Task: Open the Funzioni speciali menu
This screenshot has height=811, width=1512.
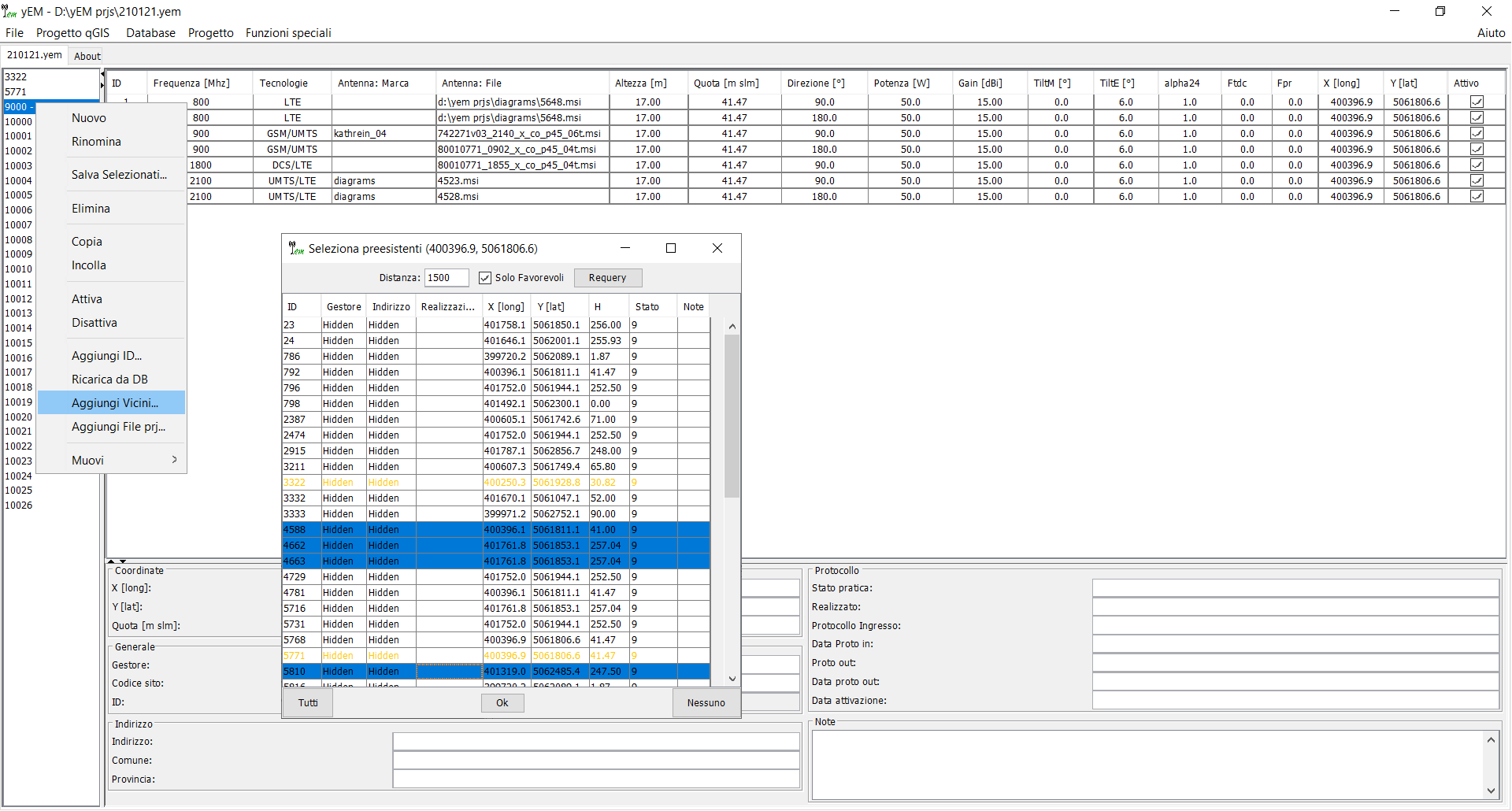Action: click(288, 33)
